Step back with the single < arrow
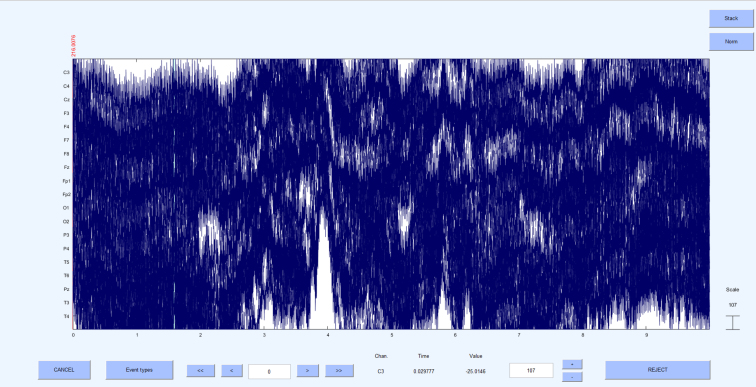This screenshot has height=387, width=756. (x=232, y=371)
